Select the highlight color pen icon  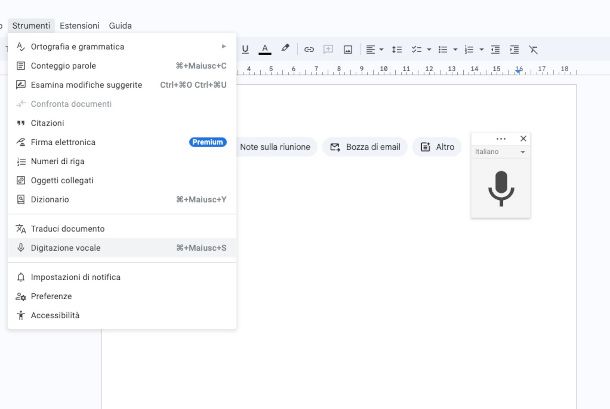click(x=285, y=48)
